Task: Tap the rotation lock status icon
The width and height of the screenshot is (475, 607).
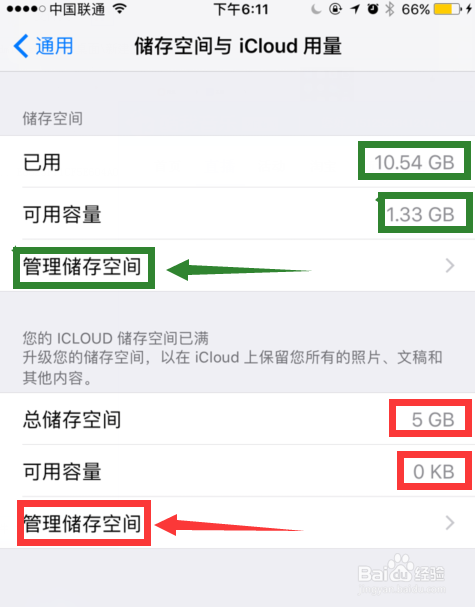Action: click(x=335, y=9)
